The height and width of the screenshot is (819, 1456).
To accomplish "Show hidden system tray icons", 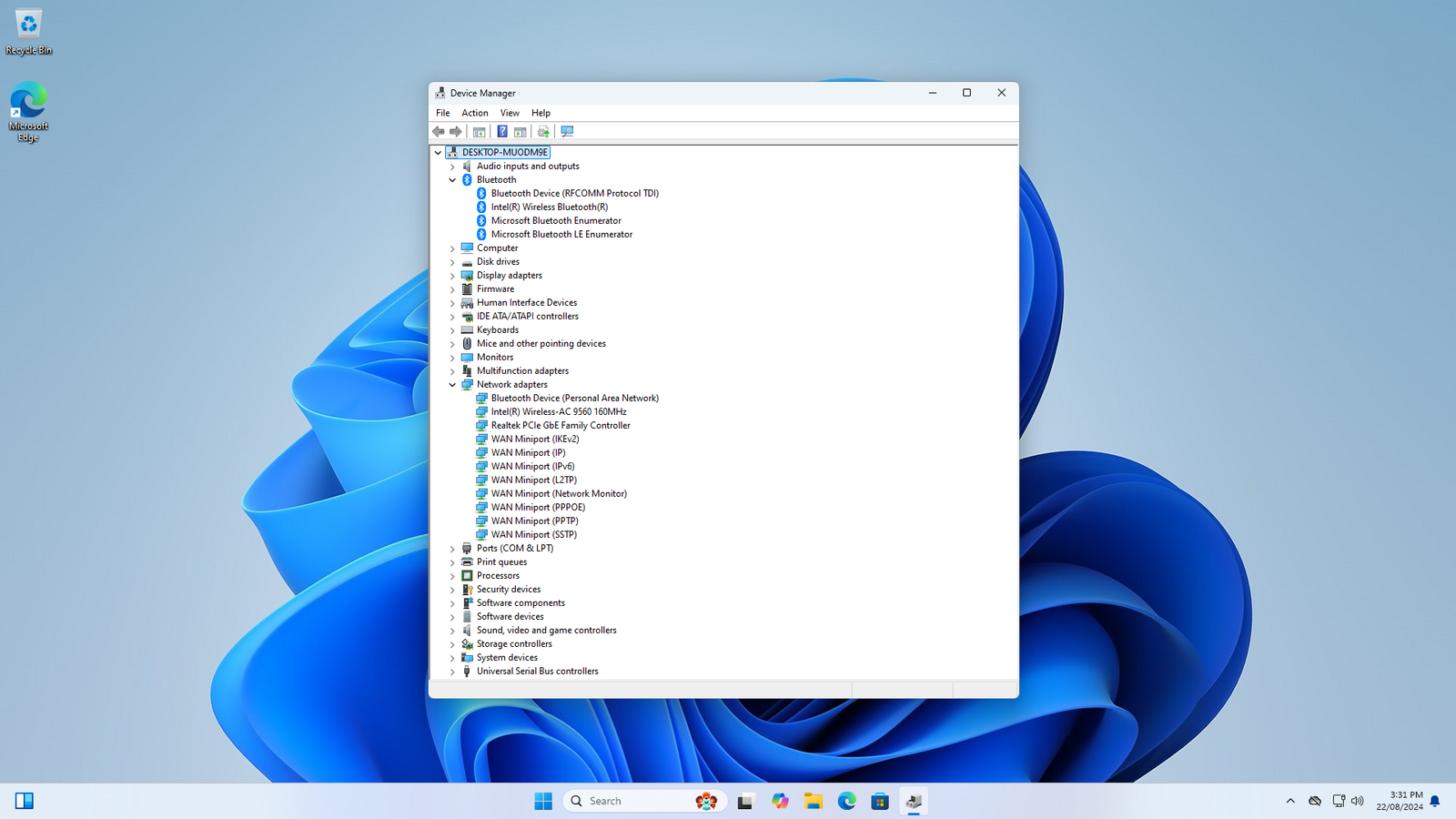I will point(1290,801).
